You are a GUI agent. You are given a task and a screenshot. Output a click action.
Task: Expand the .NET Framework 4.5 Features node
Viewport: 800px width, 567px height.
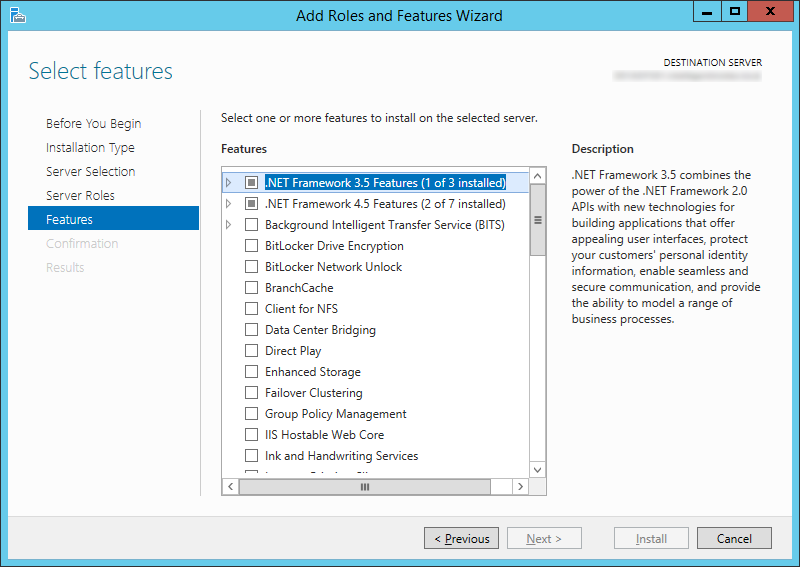[x=228, y=203]
